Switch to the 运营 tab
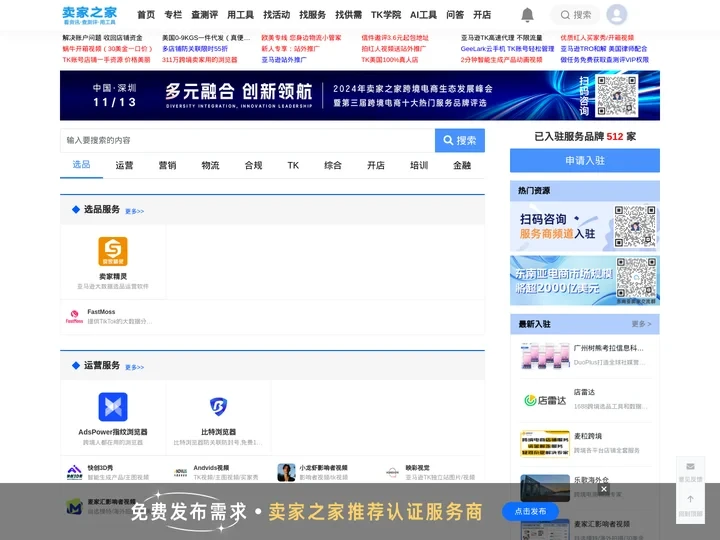The width and height of the screenshot is (720, 540). pyautogui.click(x=124, y=165)
